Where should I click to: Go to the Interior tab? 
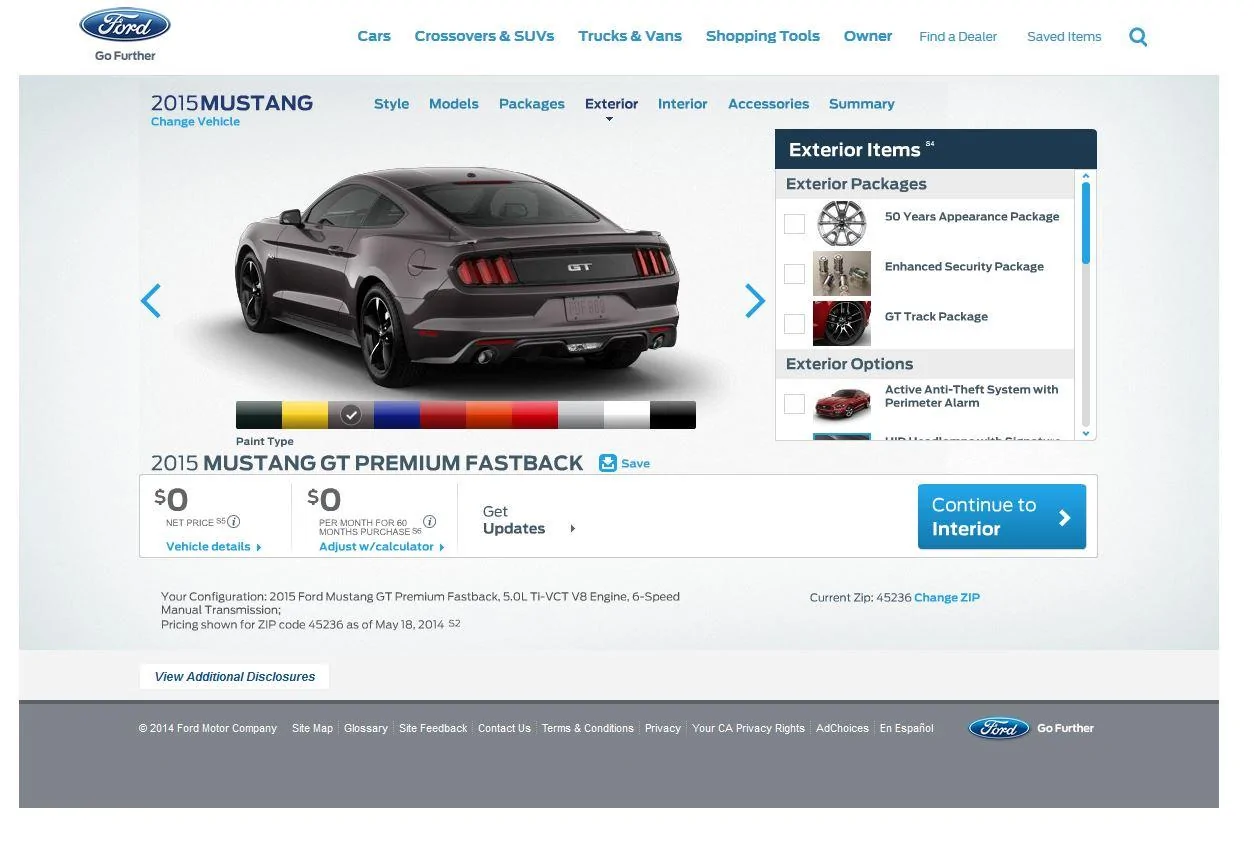pos(683,104)
